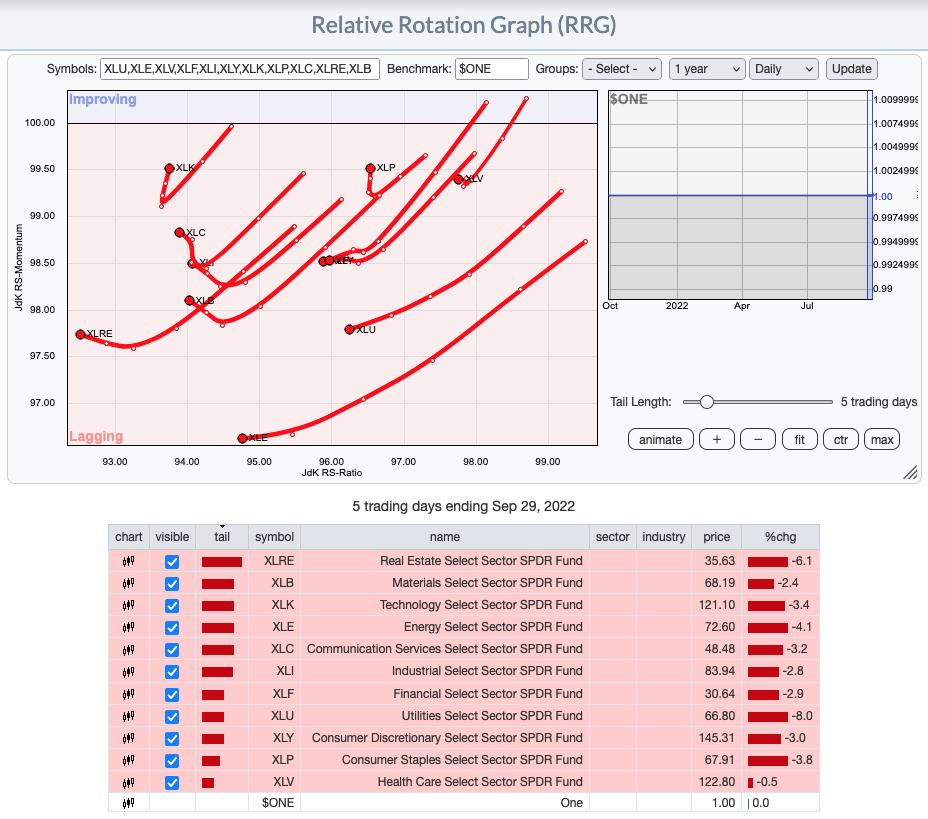Sort table by the symbol column header

(x=275, y=537)
